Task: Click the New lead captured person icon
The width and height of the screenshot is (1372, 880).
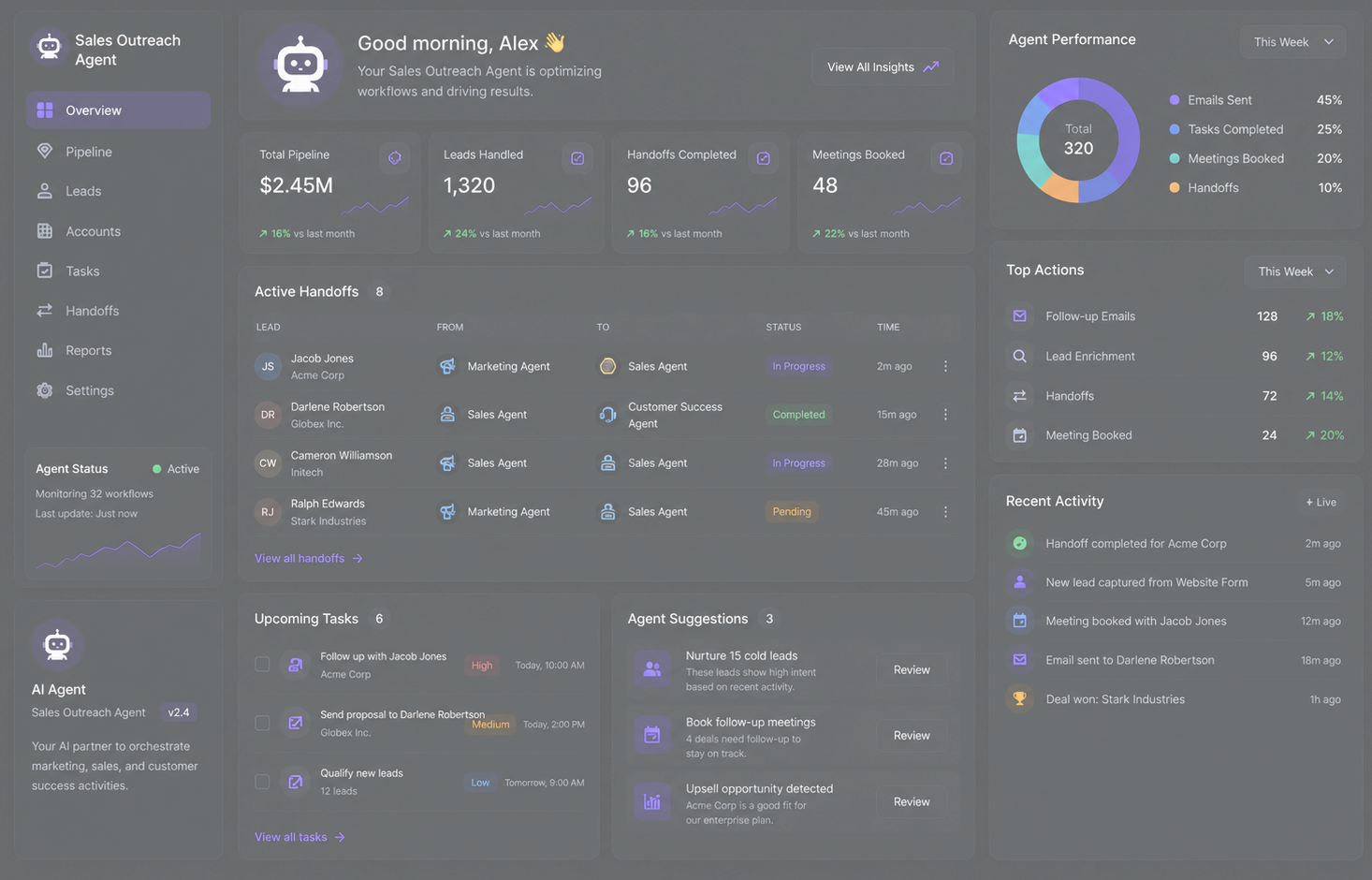Action: 1020,582
